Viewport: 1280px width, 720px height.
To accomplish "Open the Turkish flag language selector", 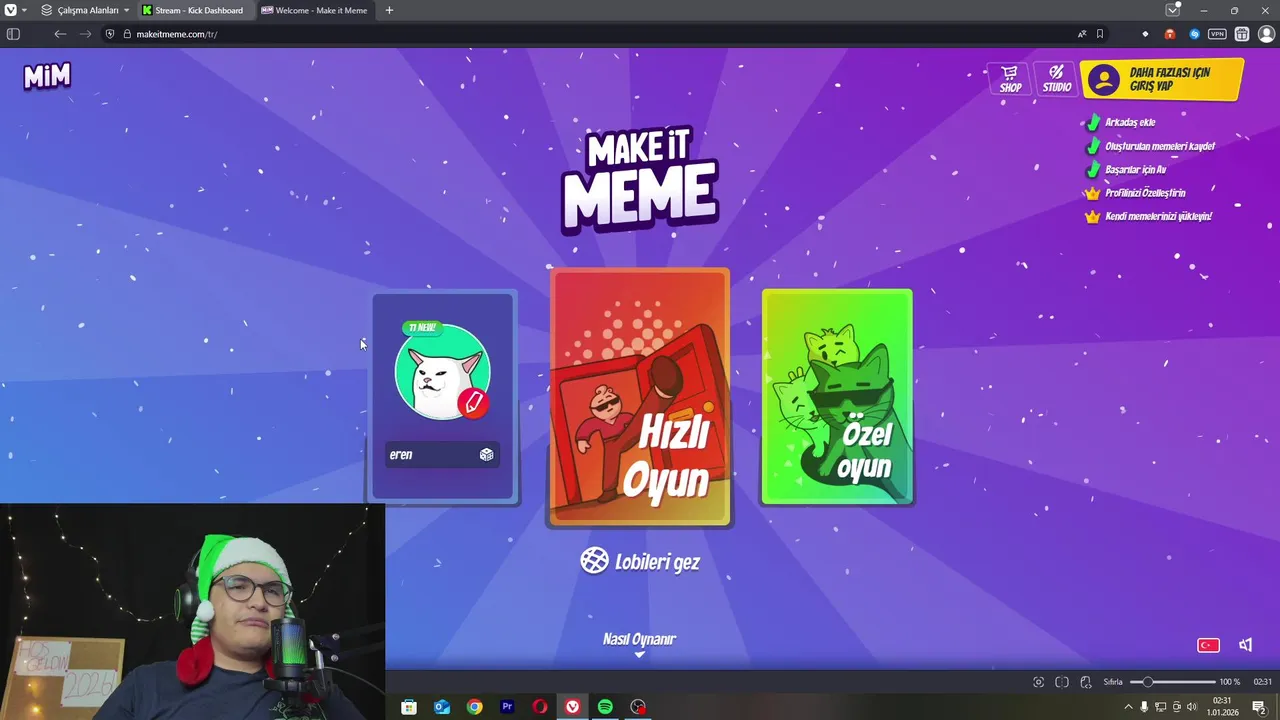I will [x=1208, y=645].
